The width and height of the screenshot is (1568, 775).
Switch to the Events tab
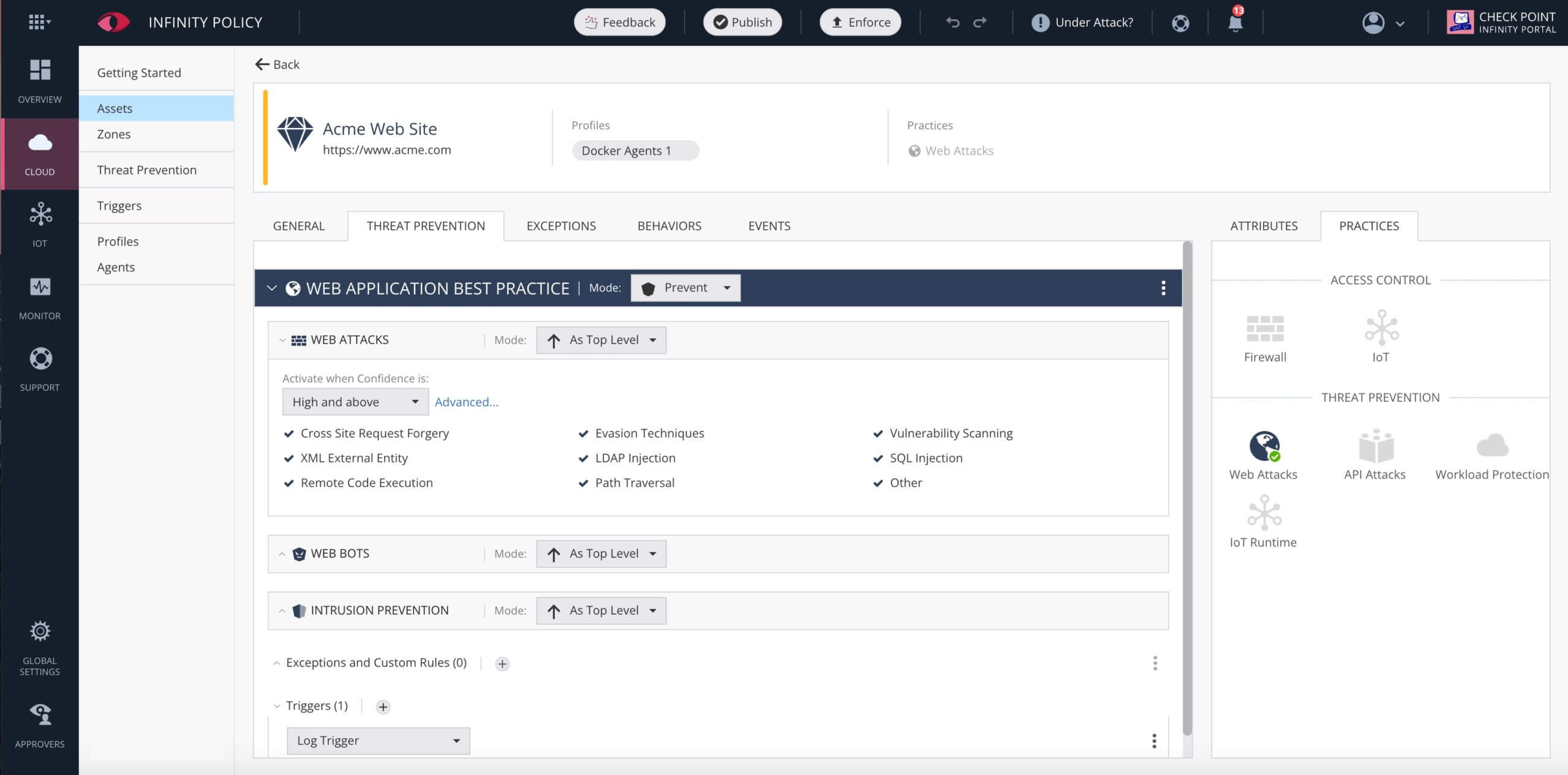pos(769,226)
